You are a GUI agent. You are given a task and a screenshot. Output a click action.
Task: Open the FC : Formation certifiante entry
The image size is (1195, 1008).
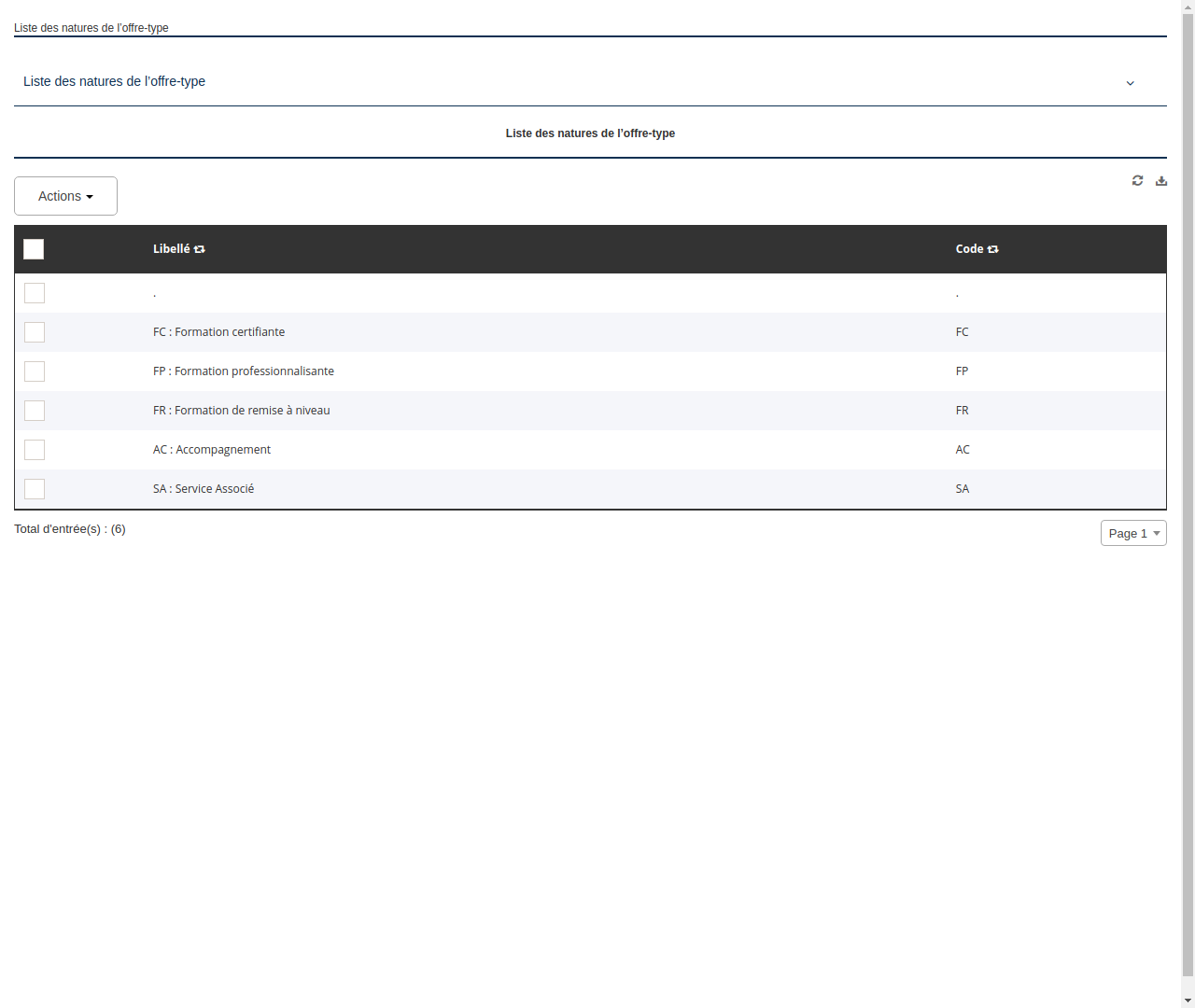click(x=218, y=331)
